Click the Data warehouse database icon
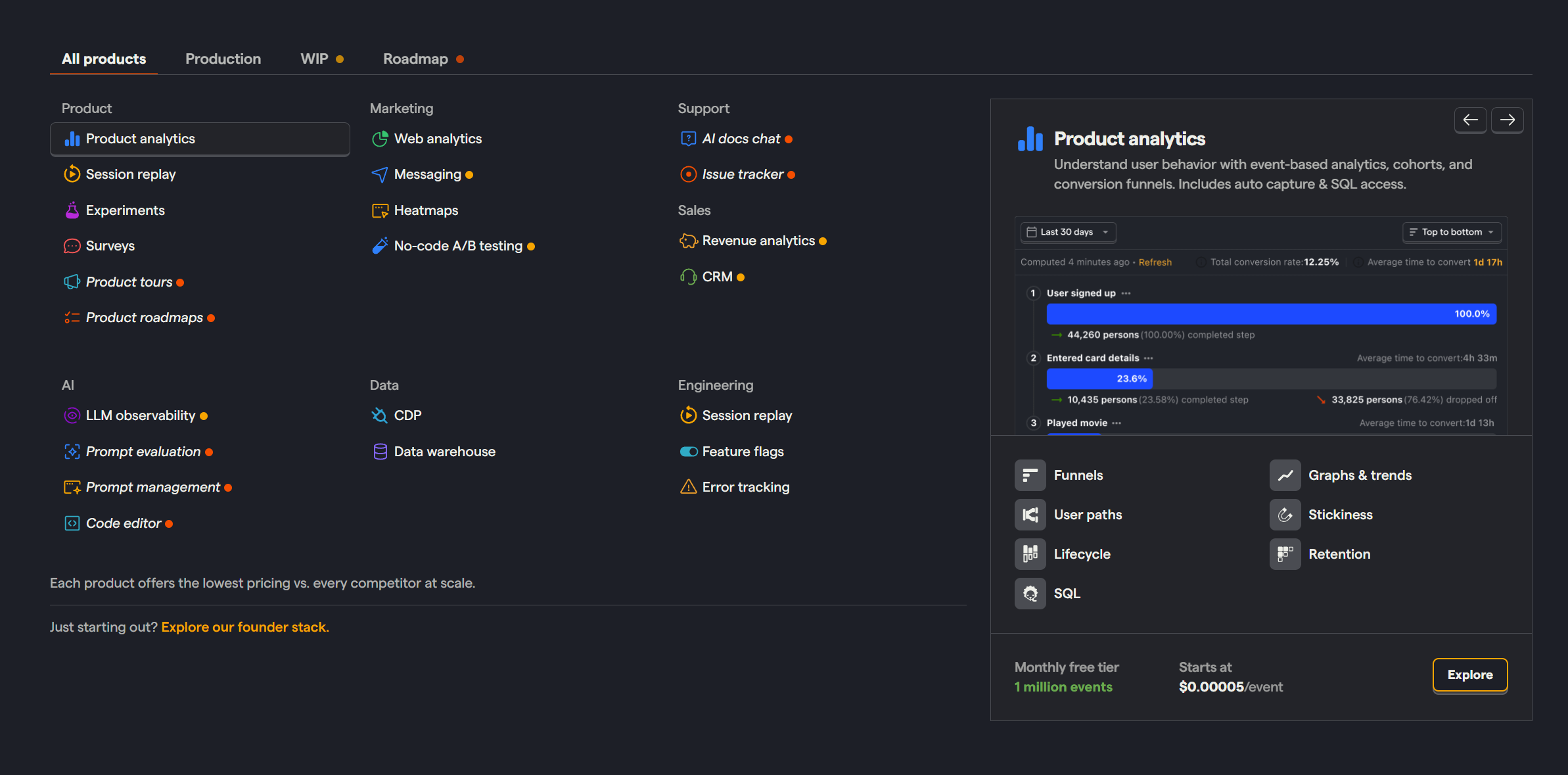1568x775 pixels. coord(380,452)
